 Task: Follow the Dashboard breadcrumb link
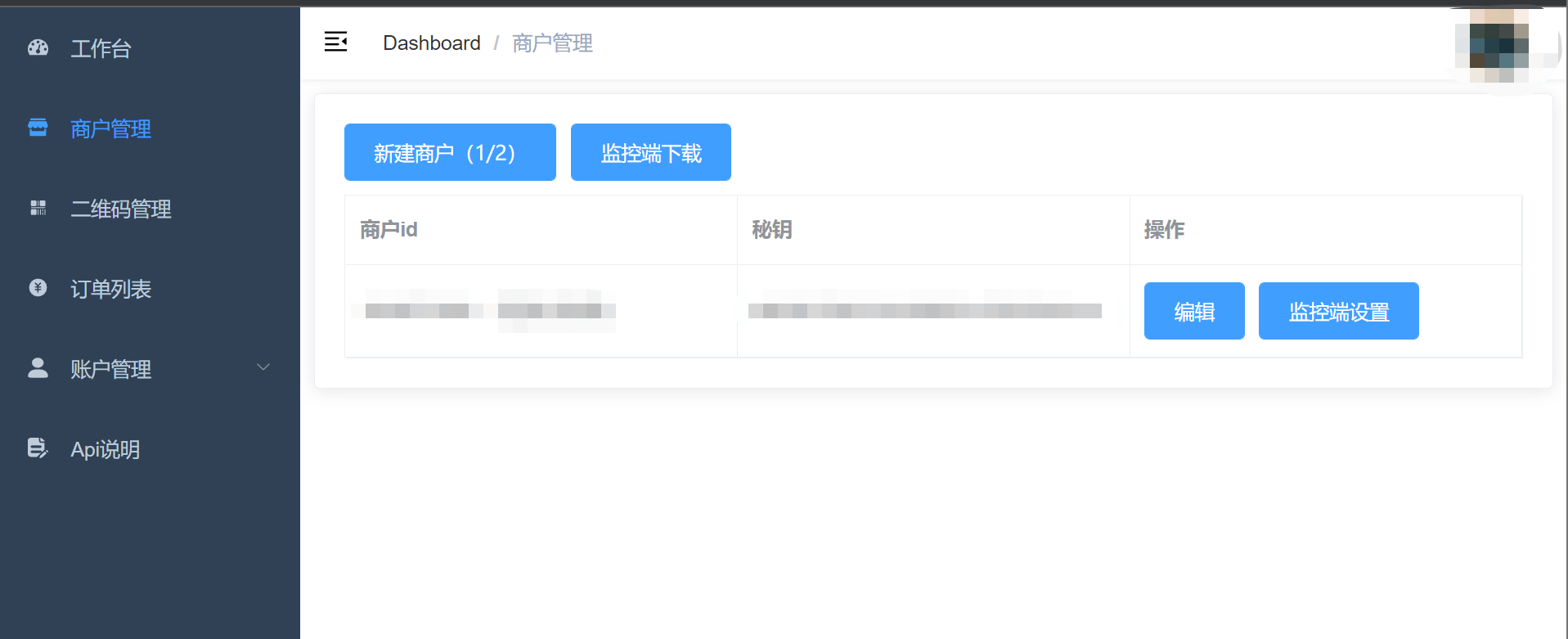click(x=432, y=43)
